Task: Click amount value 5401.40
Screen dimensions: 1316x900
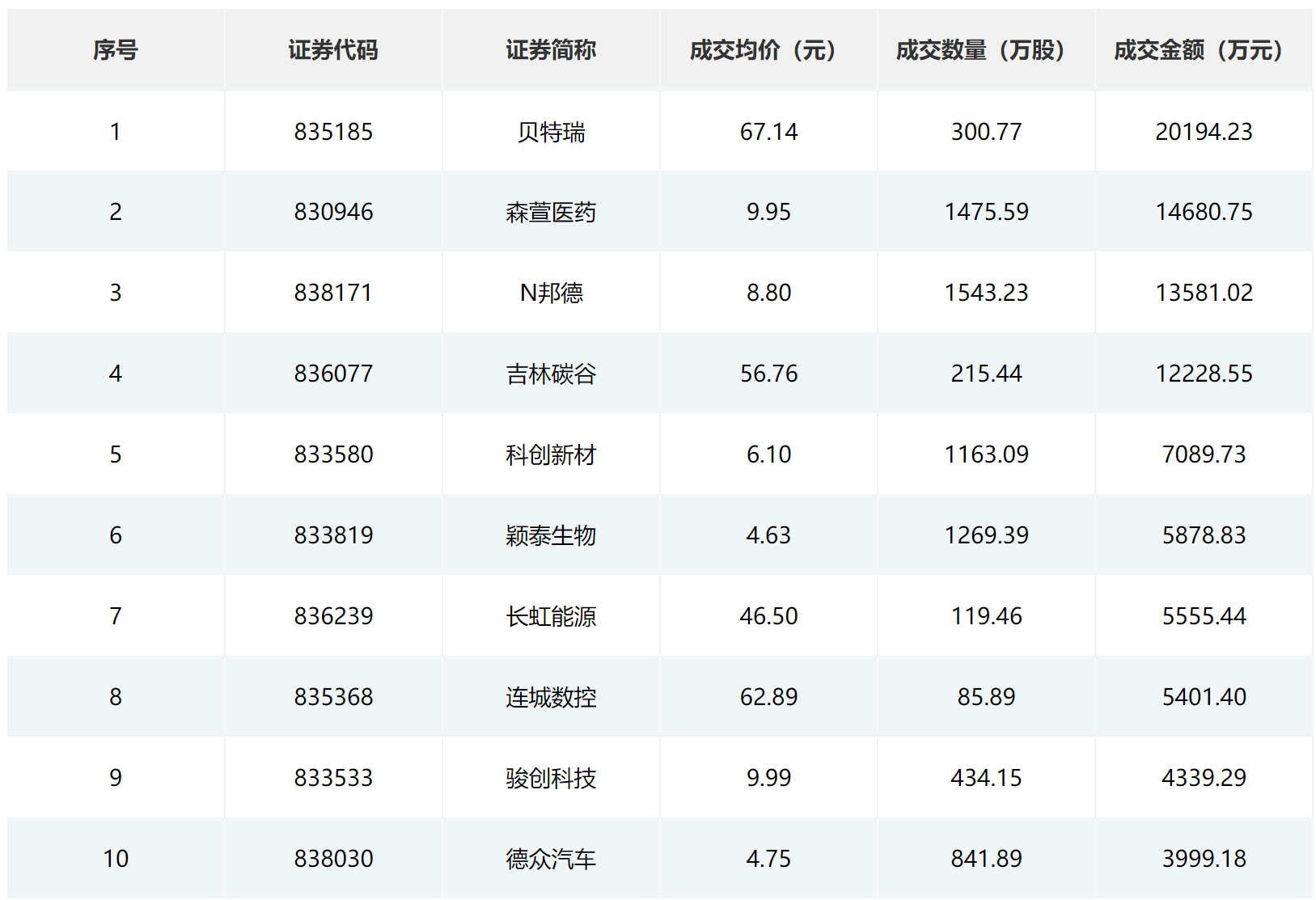Action: click(x=1204, y=697)
